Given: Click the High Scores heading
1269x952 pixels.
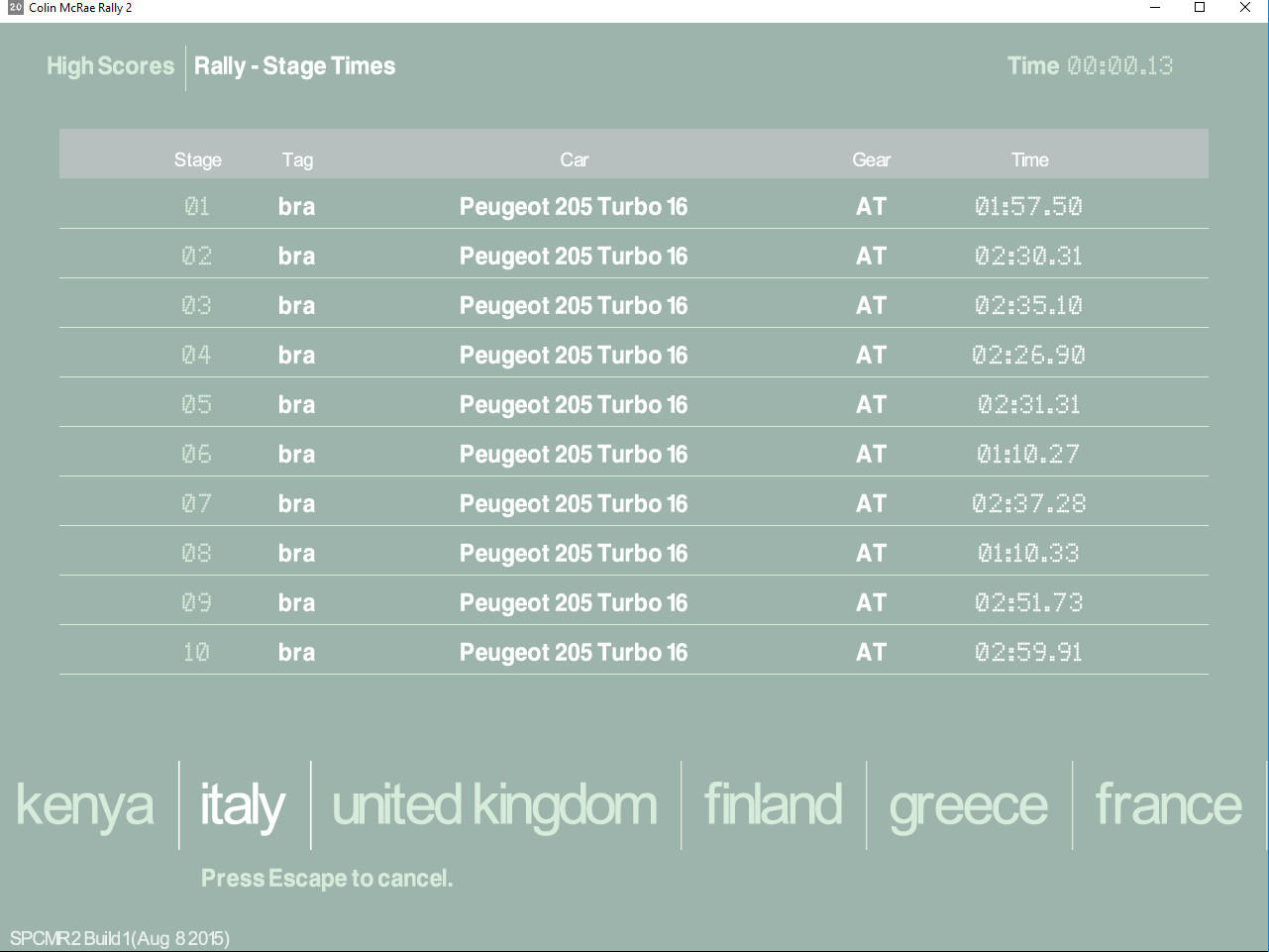Looking at the screenshot, I should [x=110, y=66].
